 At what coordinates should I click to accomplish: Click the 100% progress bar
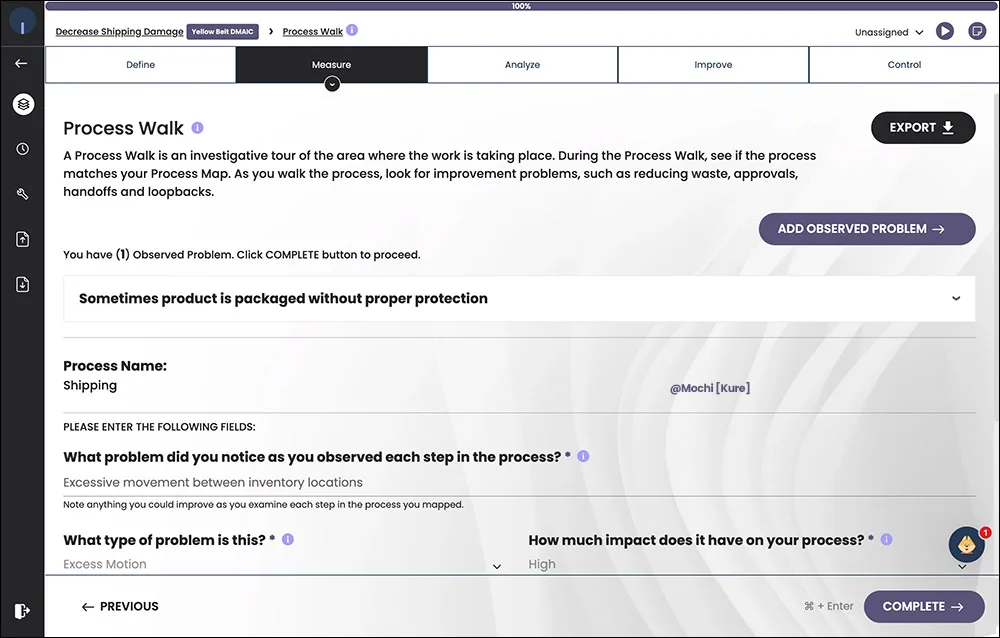coord(521,6)
